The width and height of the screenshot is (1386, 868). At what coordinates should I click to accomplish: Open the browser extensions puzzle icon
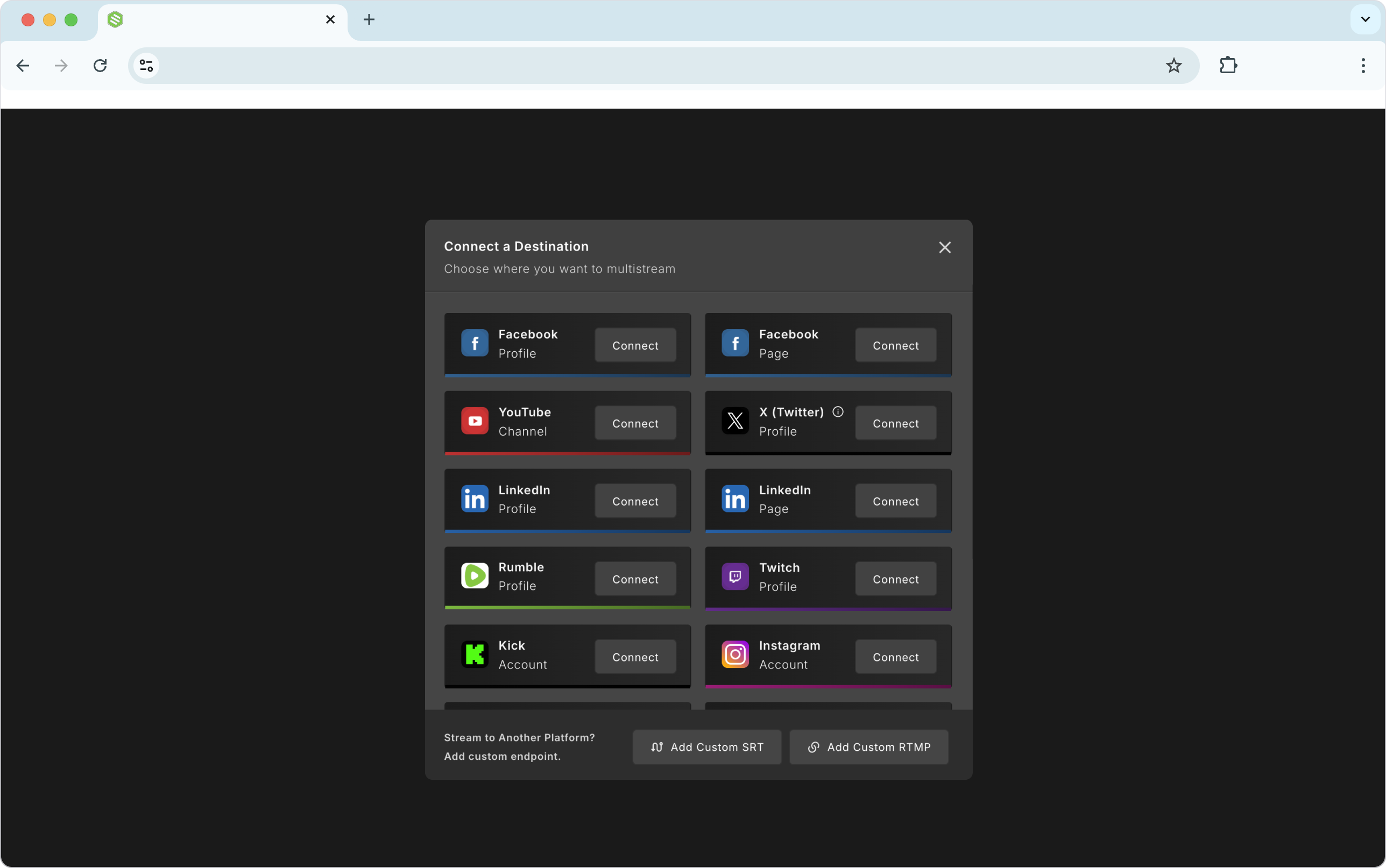pyautogui.click(x=1228, y=66)
